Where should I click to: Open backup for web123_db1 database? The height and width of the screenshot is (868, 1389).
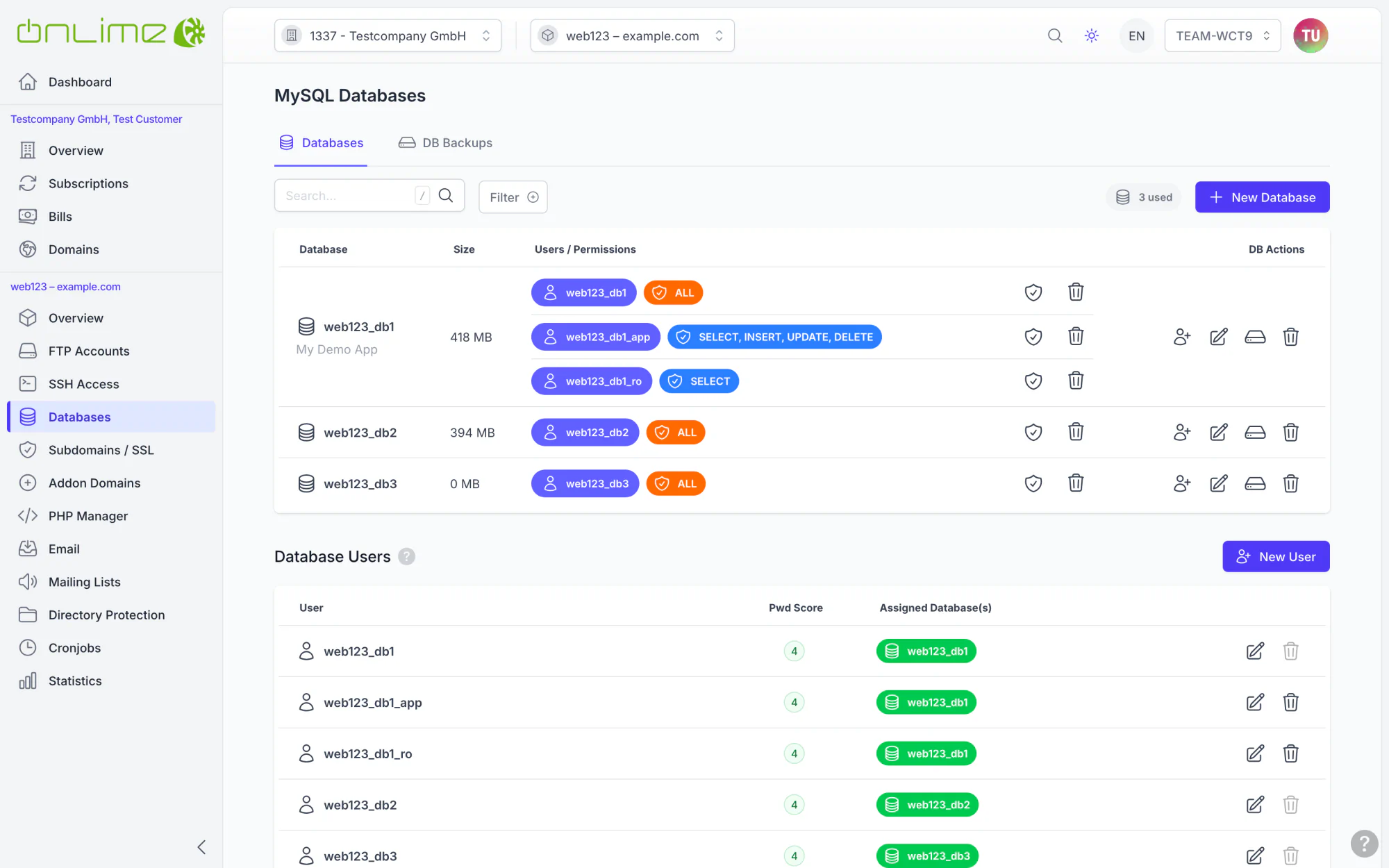[x=1255, y=337]
